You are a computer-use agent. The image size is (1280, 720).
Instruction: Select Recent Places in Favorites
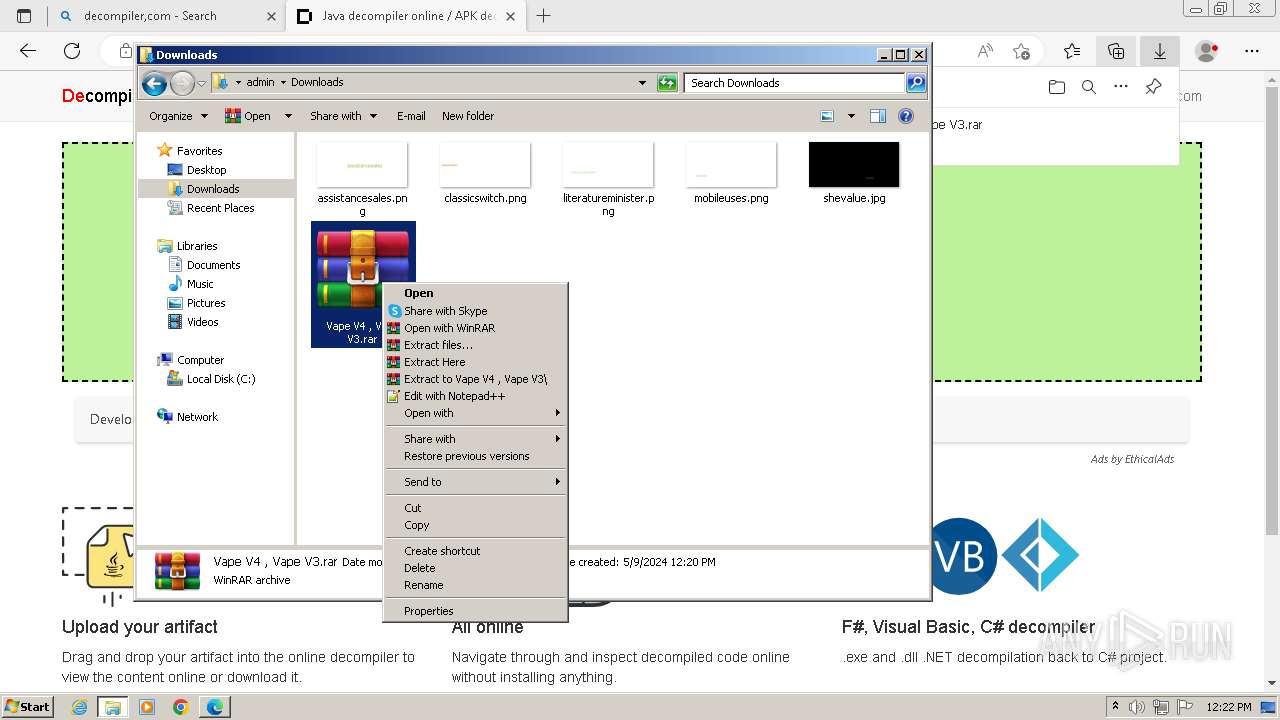(220, 208)
